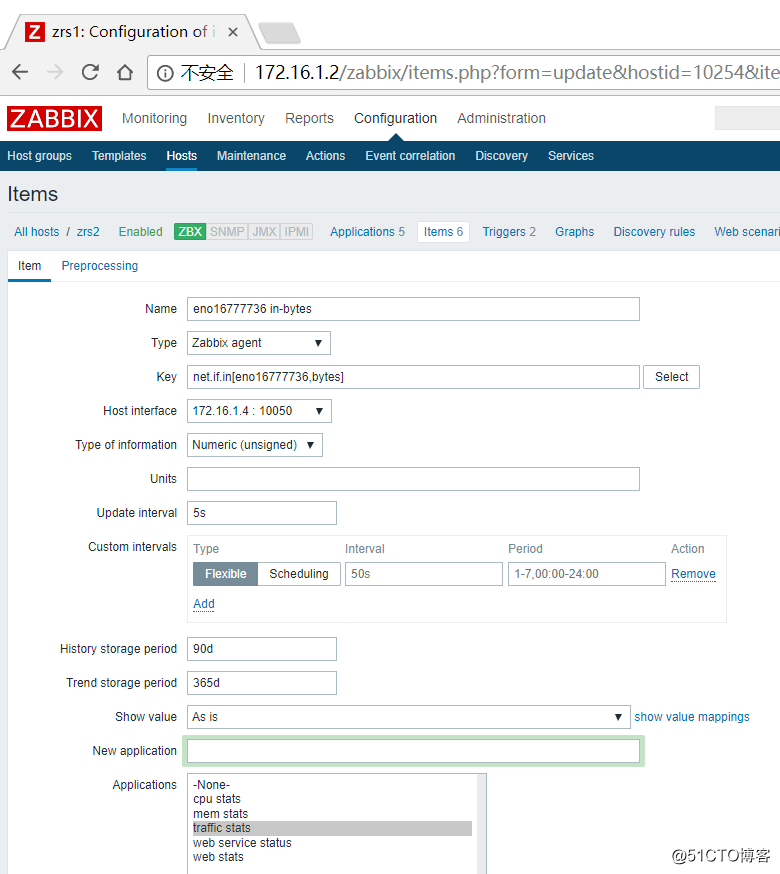Click the JMX availability badge

[x=264, y=231]
